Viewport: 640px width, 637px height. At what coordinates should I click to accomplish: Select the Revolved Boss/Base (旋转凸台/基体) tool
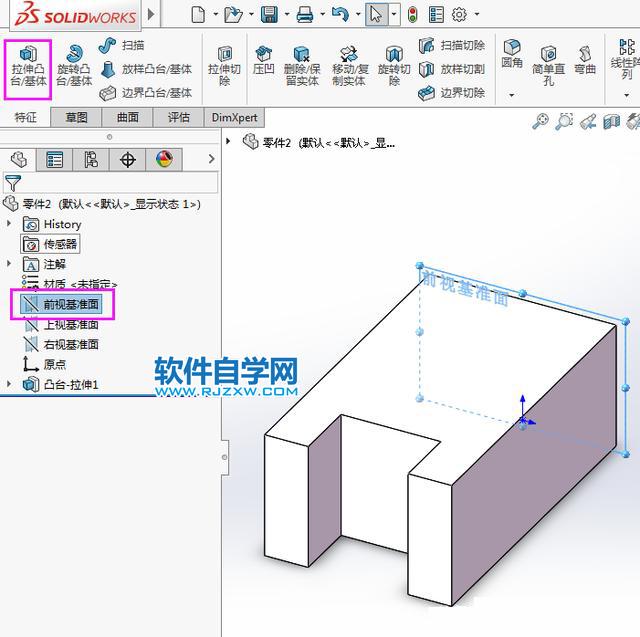(74, 66)
